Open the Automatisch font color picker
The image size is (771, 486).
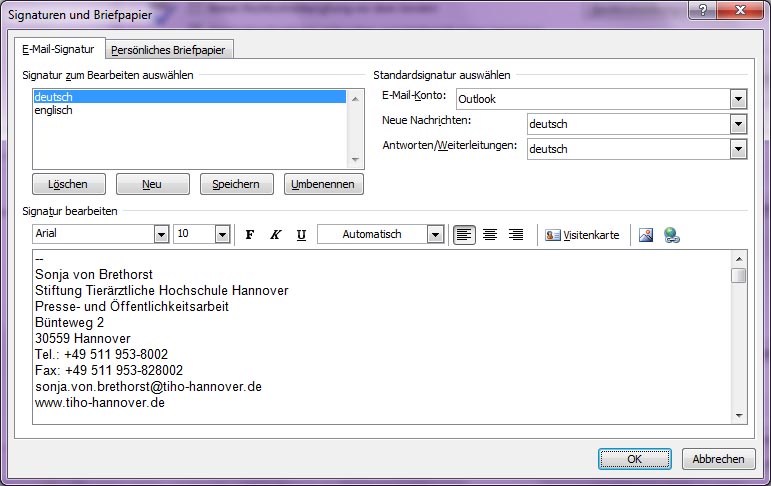[x=434, y=234]
